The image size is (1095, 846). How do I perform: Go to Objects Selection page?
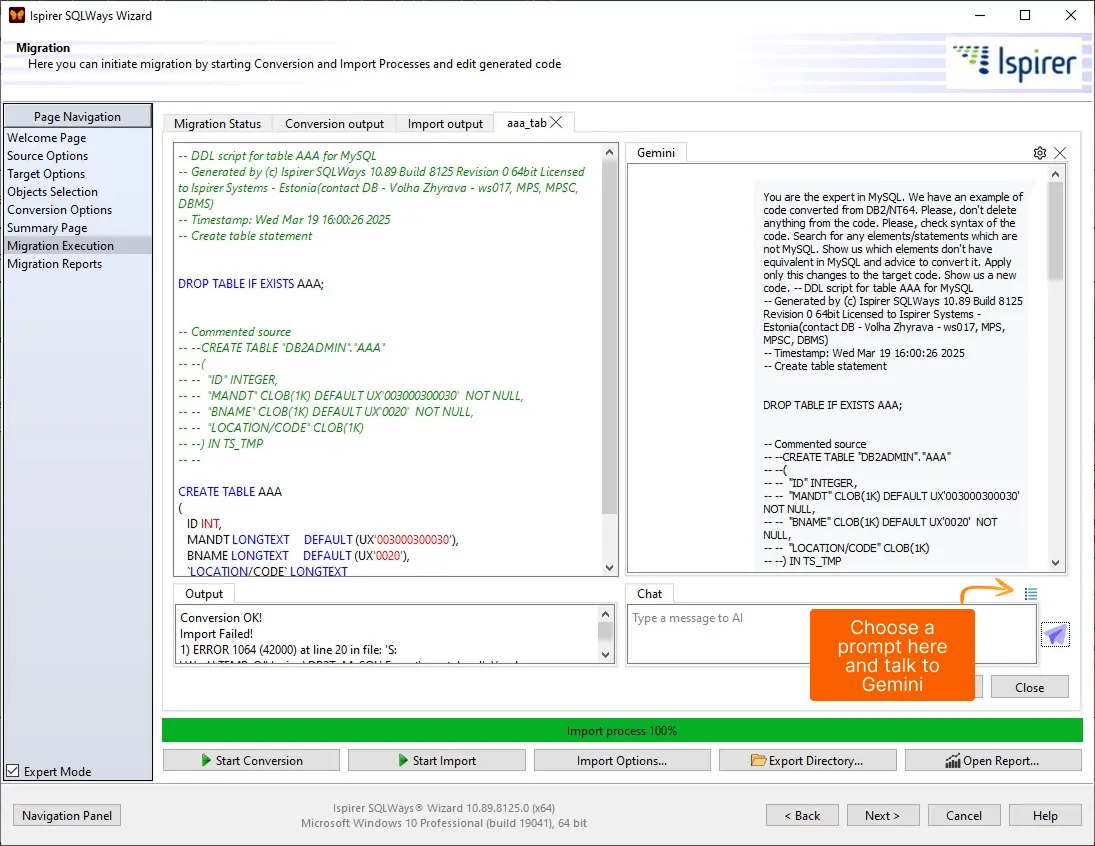(52, 192)
